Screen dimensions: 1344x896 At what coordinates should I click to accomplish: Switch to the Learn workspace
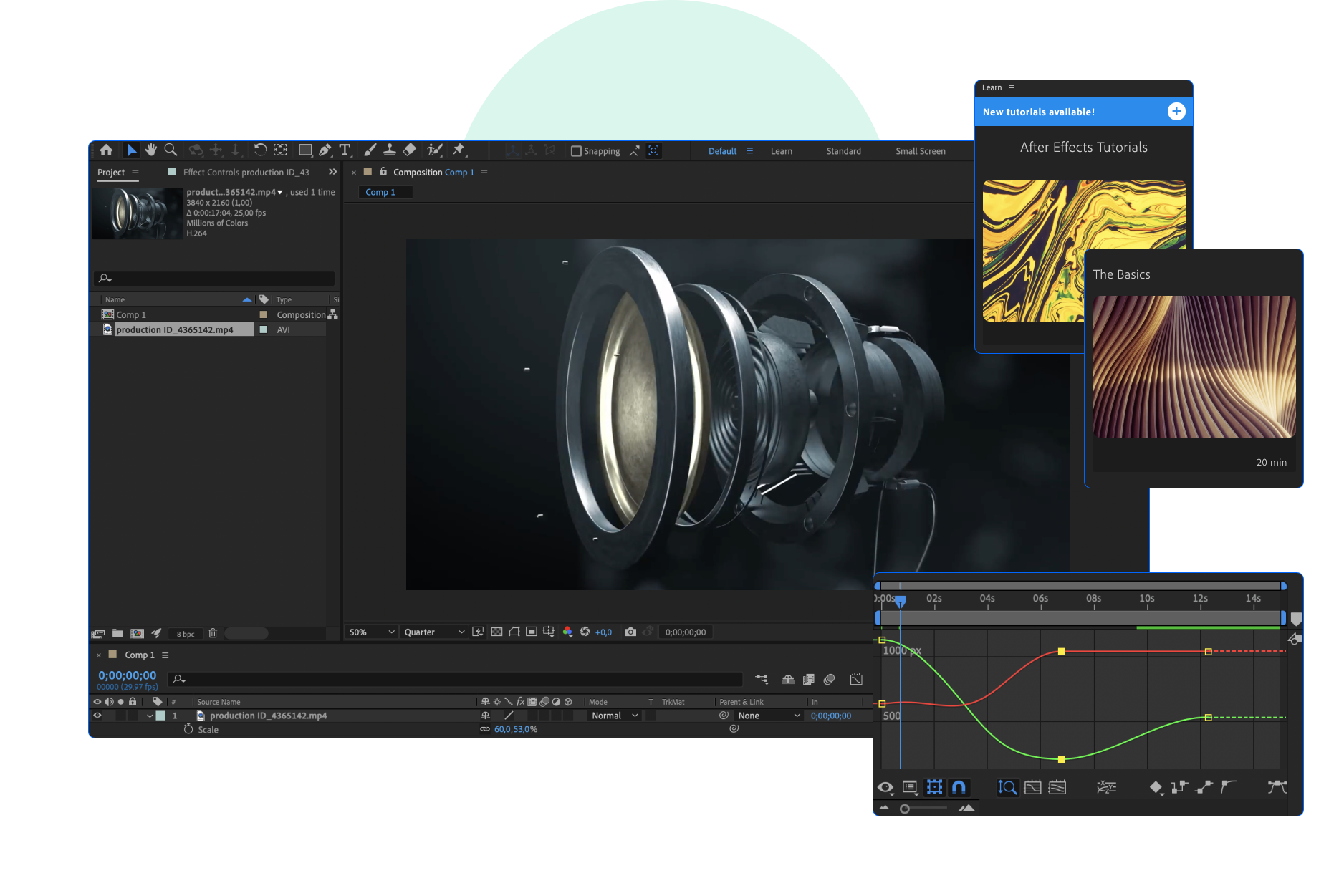click(x=781, y=151)
